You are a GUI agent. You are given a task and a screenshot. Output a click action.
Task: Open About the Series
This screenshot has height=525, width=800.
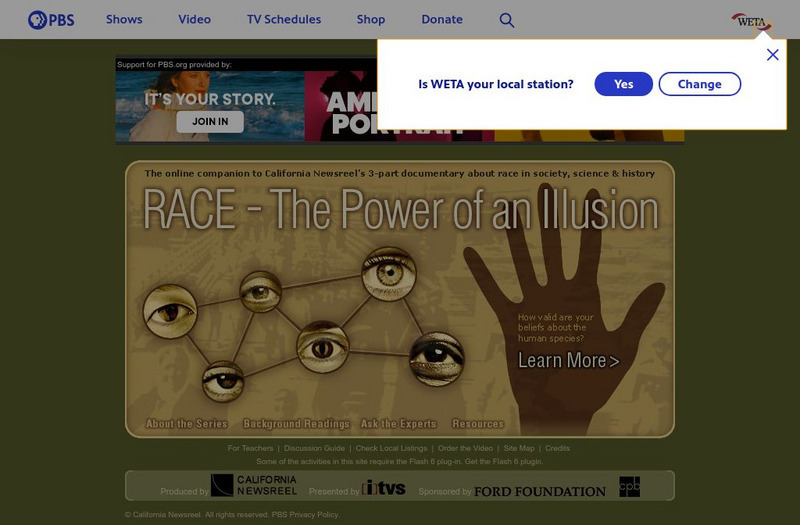click(x=187, y=423)
